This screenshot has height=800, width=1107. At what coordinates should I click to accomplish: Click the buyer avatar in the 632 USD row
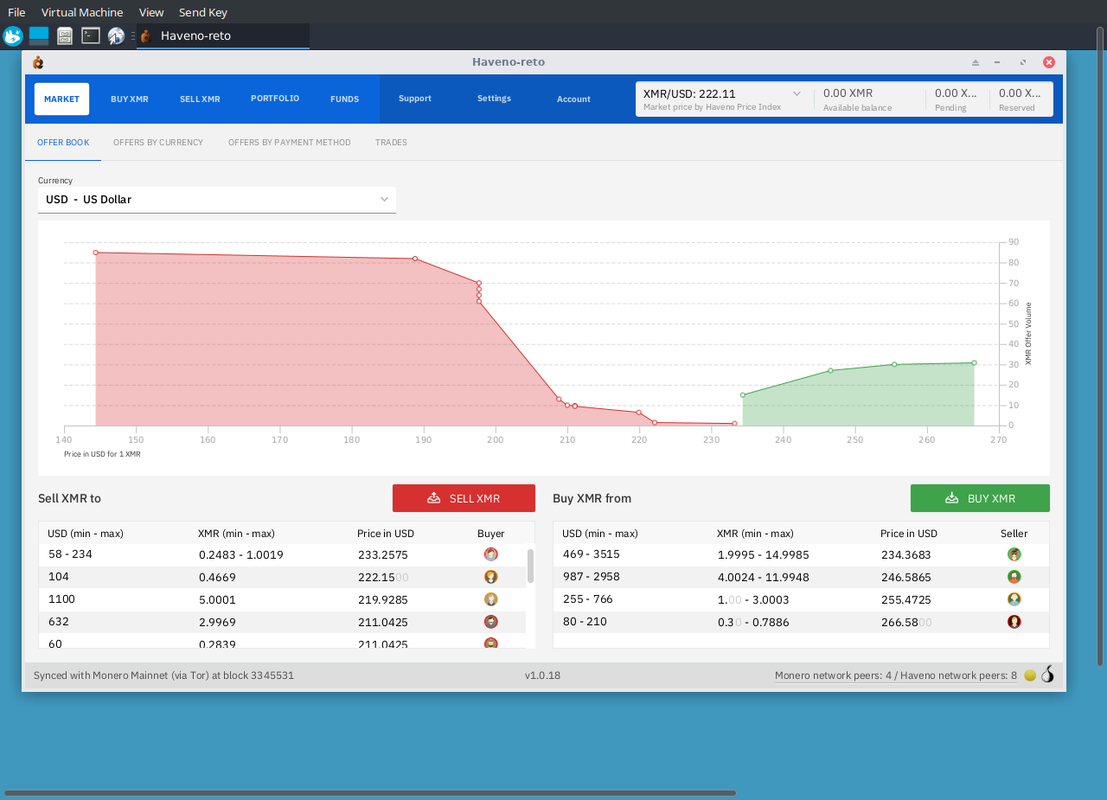tap(491, 622)
